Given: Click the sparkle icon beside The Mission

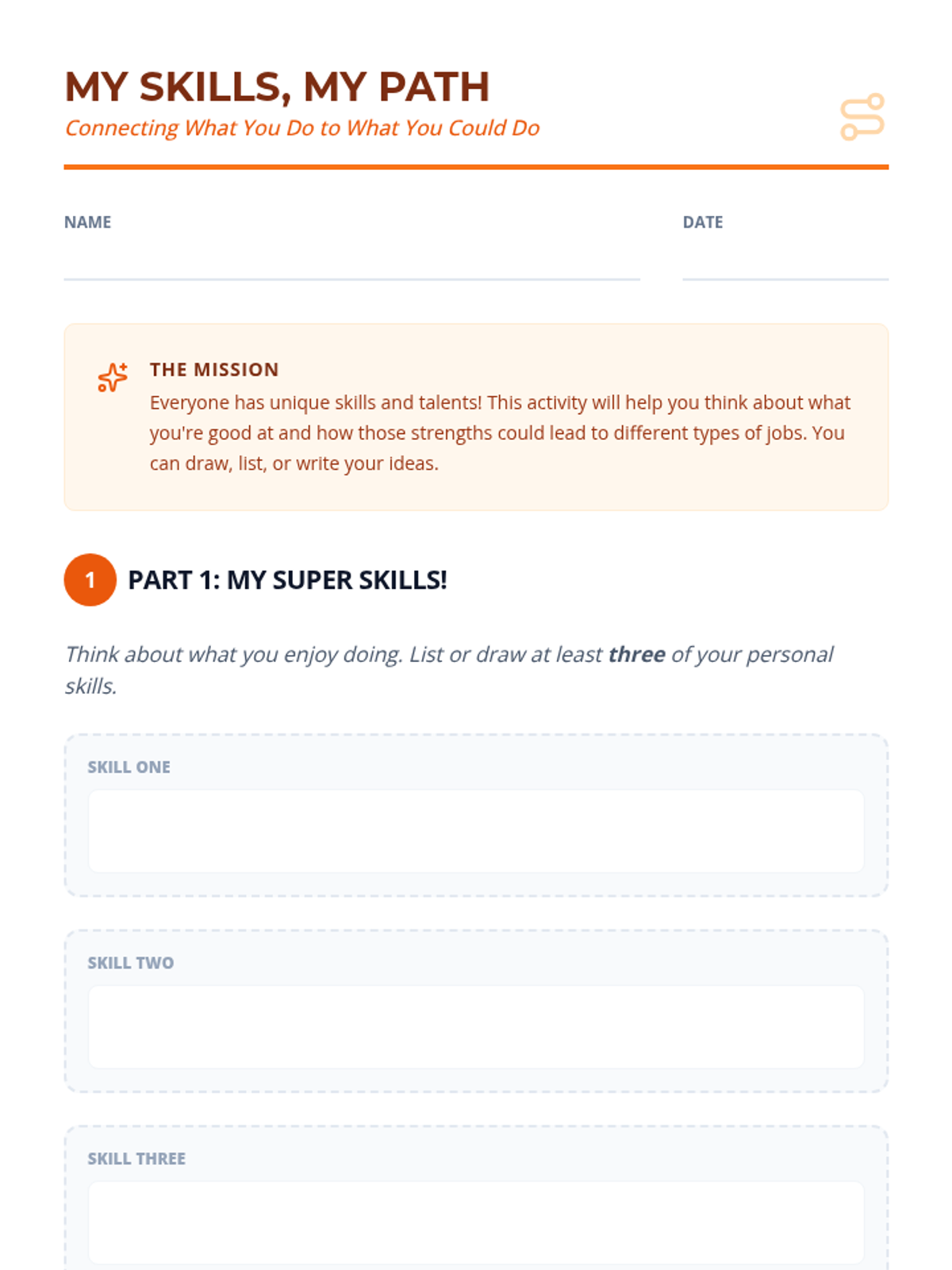Looking at the screenshot, I should [113, 377].
